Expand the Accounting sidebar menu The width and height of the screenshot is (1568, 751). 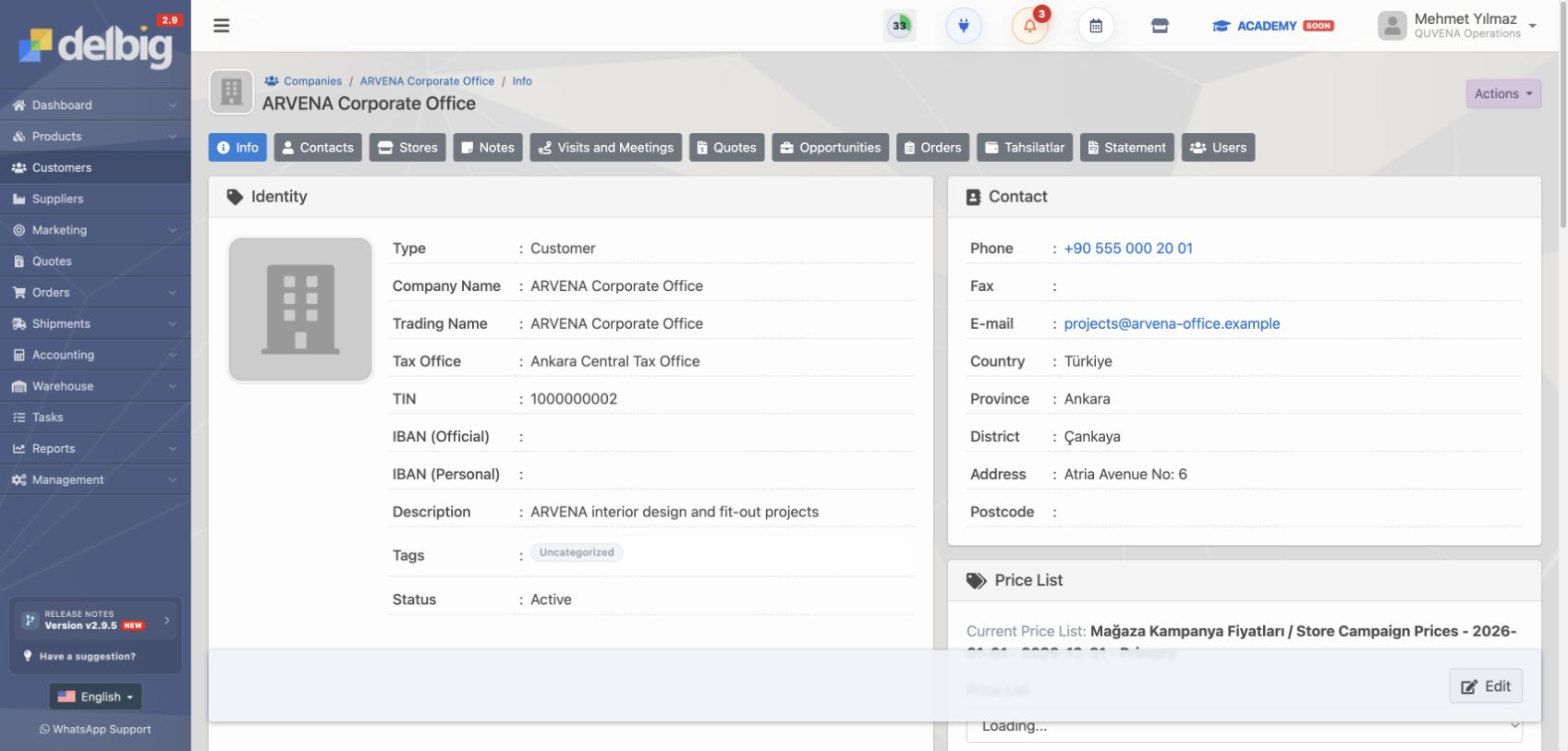pos(95,355)
